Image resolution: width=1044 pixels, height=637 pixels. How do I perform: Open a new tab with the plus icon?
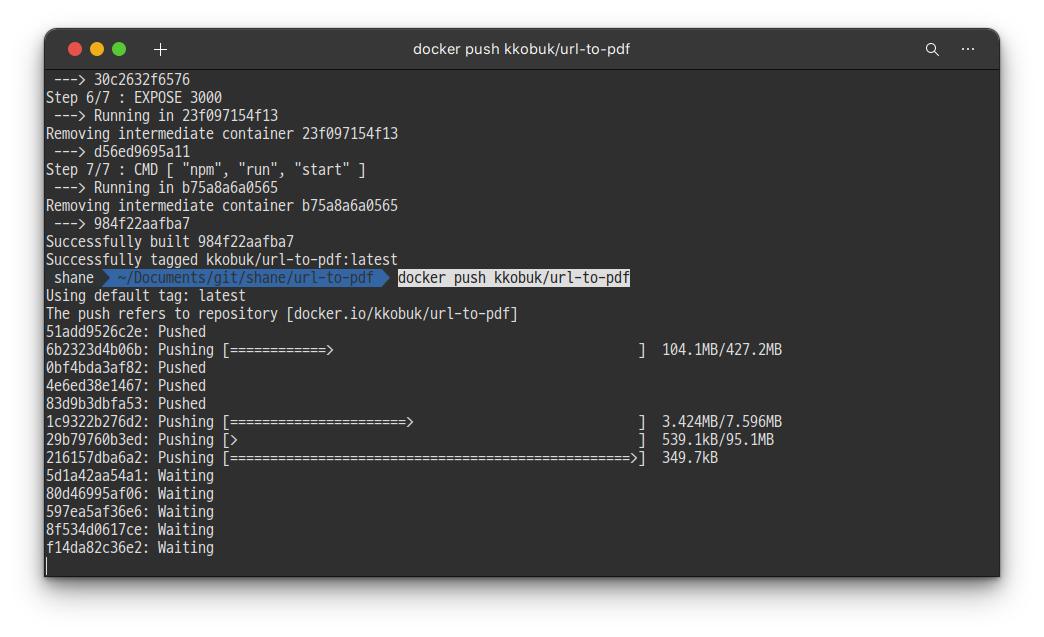[160, 49]
